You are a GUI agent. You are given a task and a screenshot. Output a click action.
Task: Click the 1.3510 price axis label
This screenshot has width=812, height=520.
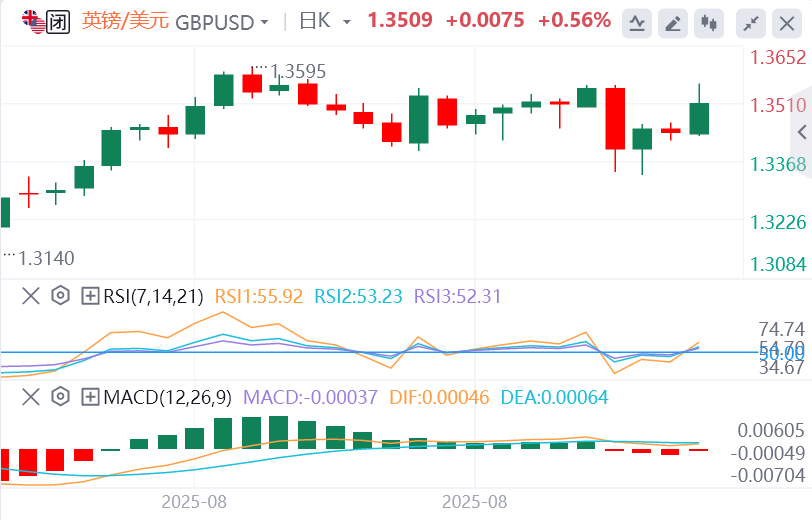[778, 105]
